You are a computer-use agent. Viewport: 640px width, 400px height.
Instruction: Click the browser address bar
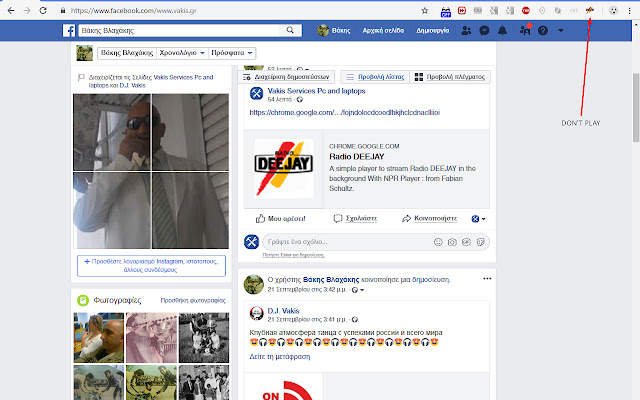point(241,11)
